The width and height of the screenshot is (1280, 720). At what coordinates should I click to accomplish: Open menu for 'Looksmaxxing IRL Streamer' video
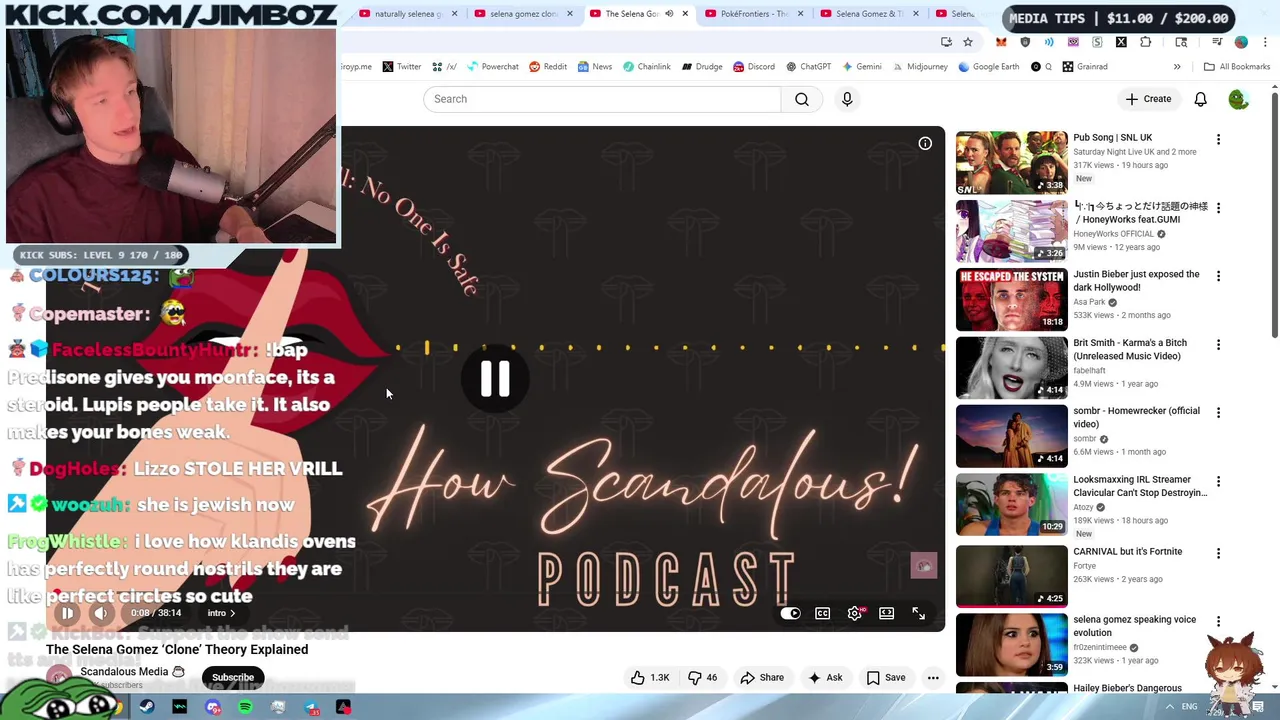pyautogui.click(x=1218, y=482)
